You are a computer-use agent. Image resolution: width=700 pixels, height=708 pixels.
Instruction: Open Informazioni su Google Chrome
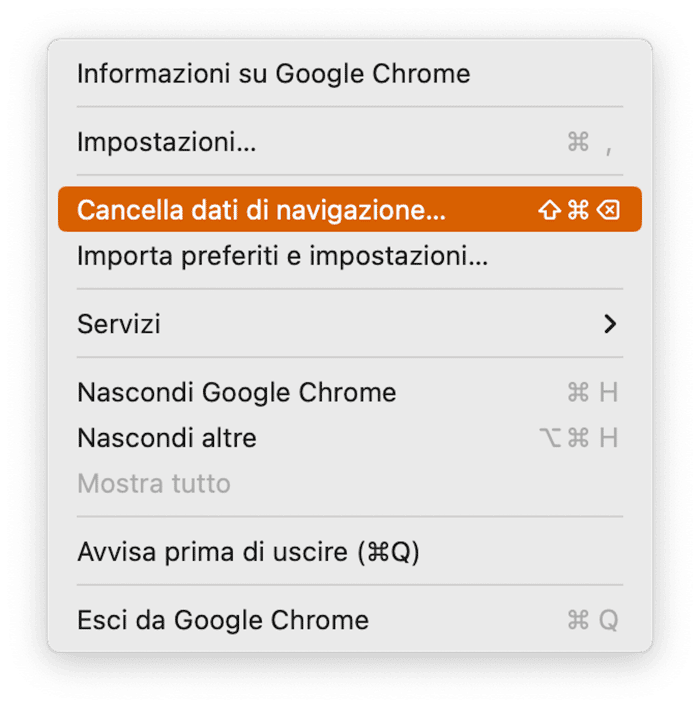click(x=350, y=74)
